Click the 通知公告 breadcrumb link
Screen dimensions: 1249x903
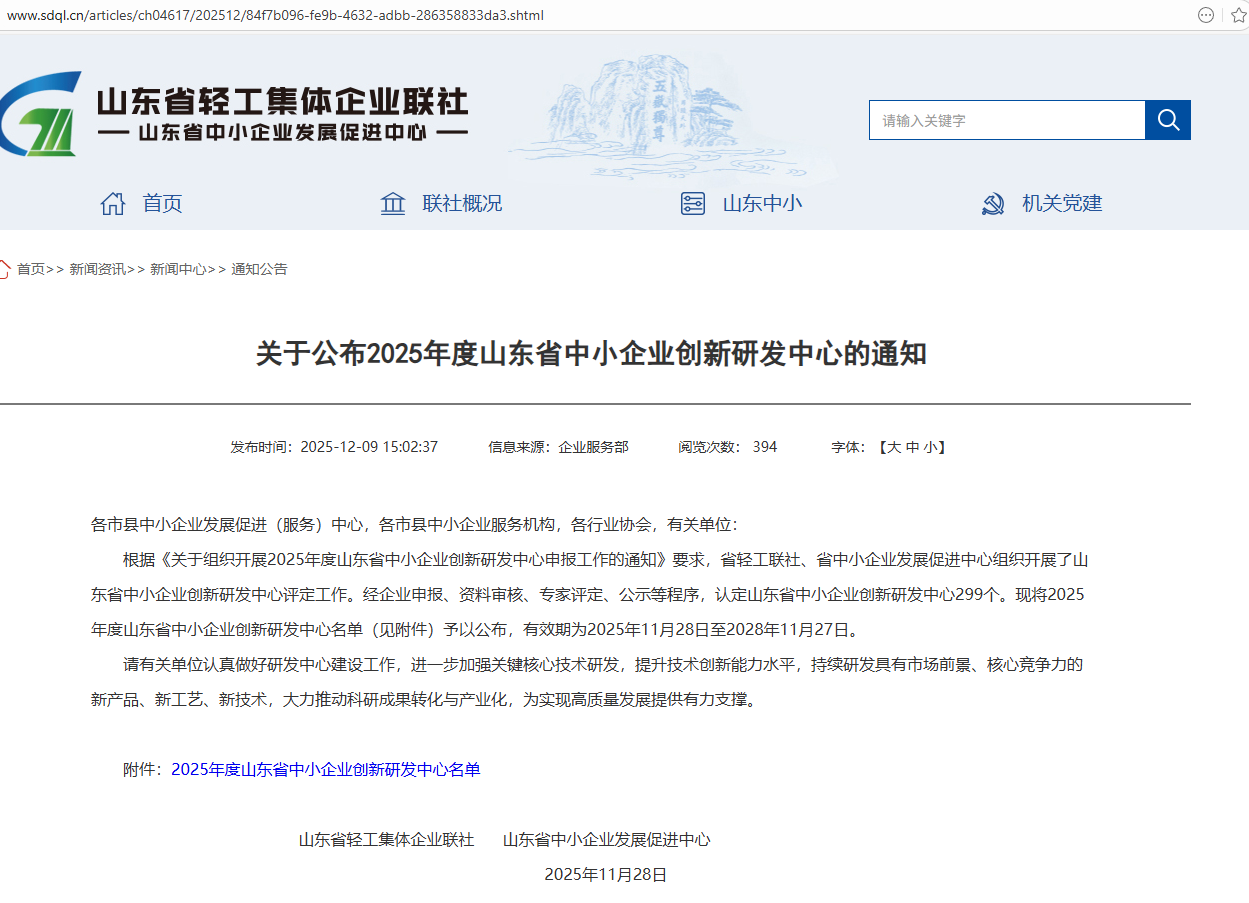(259, 269)
